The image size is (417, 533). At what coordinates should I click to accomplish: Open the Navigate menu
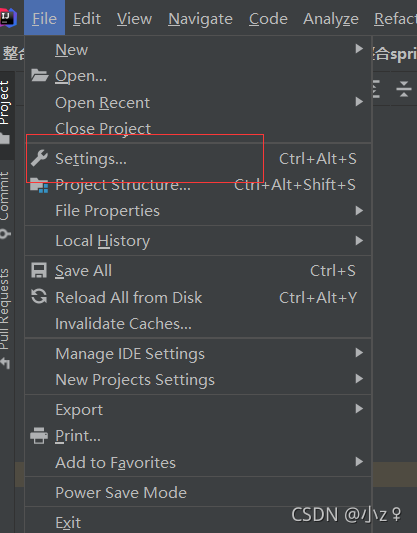coord(201,19)
